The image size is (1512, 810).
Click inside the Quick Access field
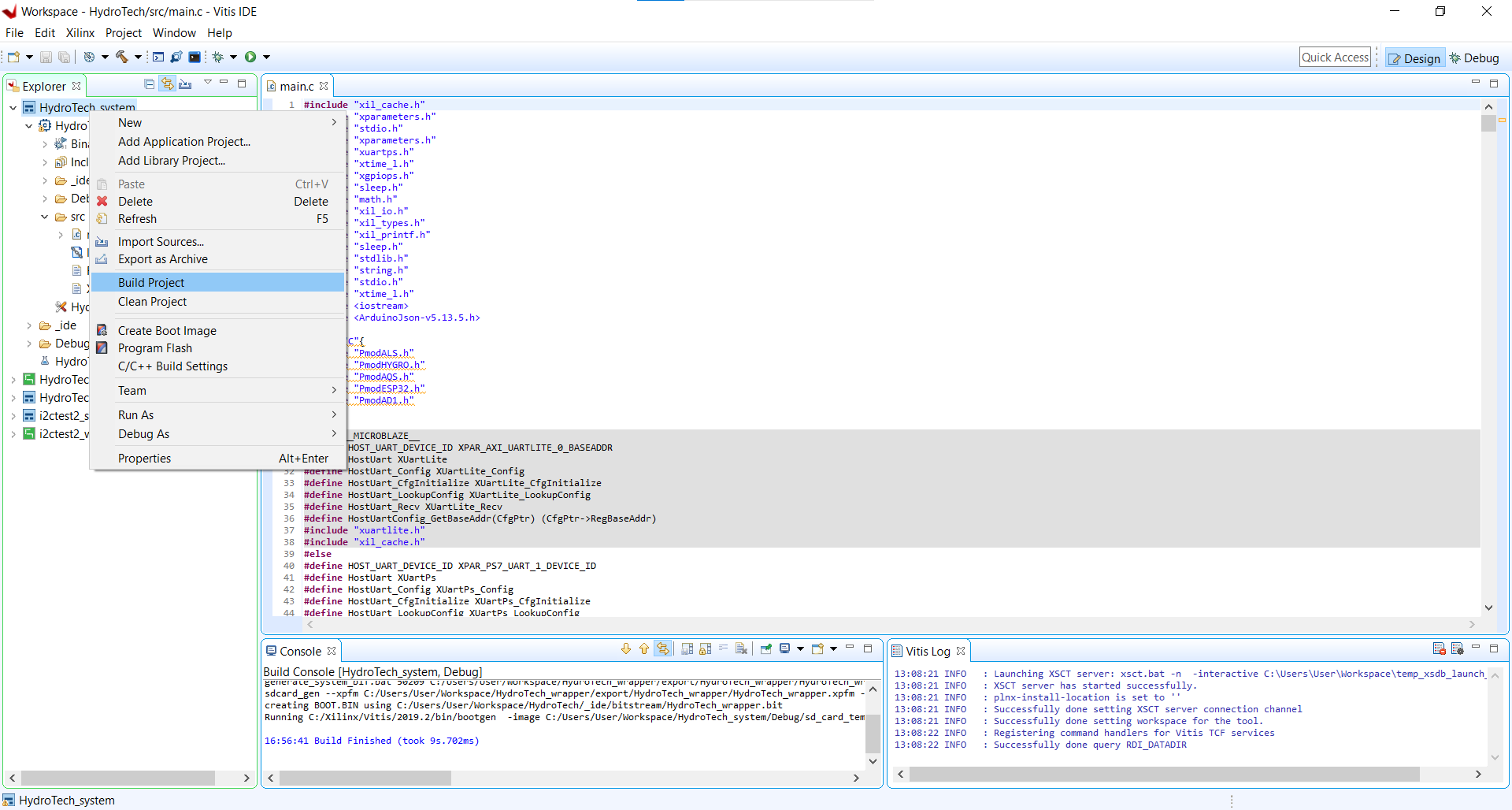[1335, 57]
